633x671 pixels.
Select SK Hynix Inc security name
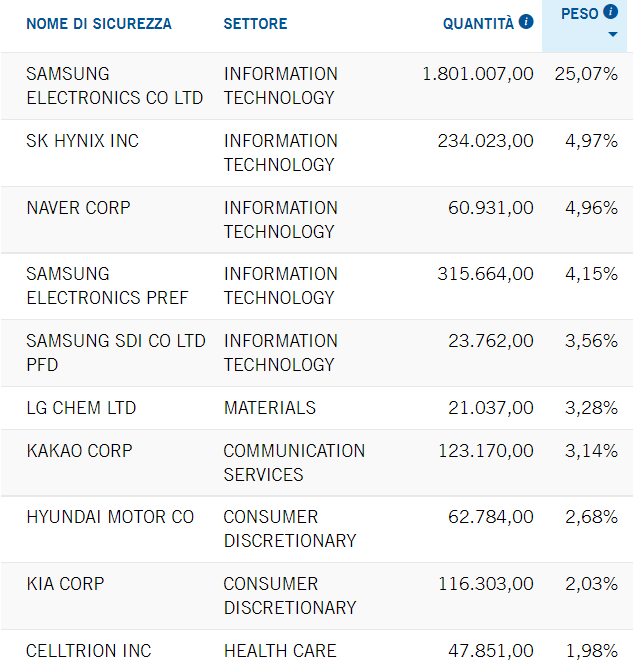coord(82,141)
